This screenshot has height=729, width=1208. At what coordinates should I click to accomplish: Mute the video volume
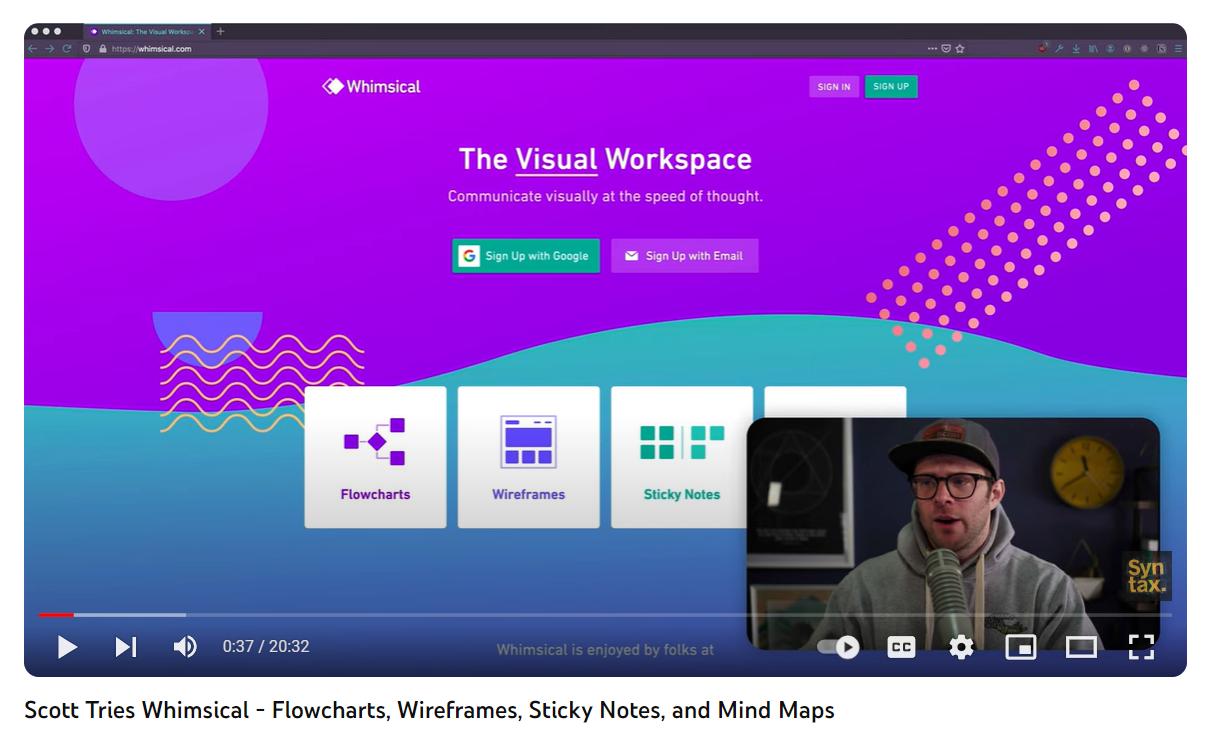click(x=185, y=647)
